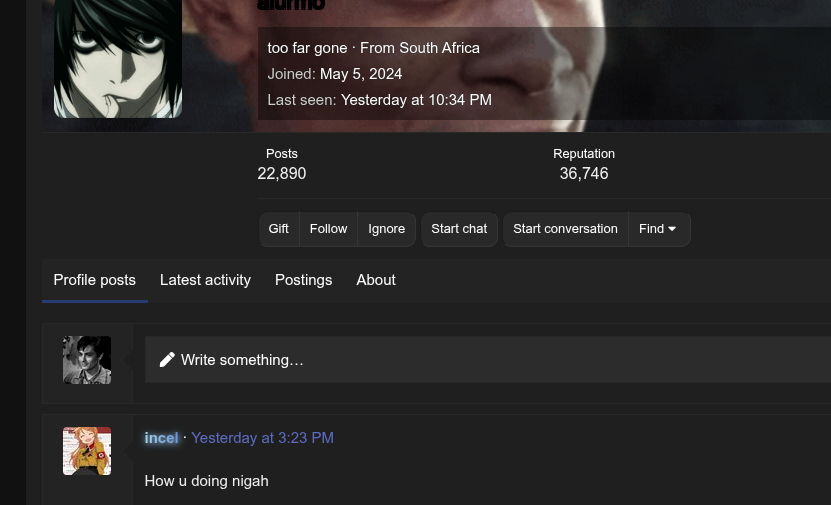
Task: Open the 22,890 posts count link
Action: [x=282, y=174]
